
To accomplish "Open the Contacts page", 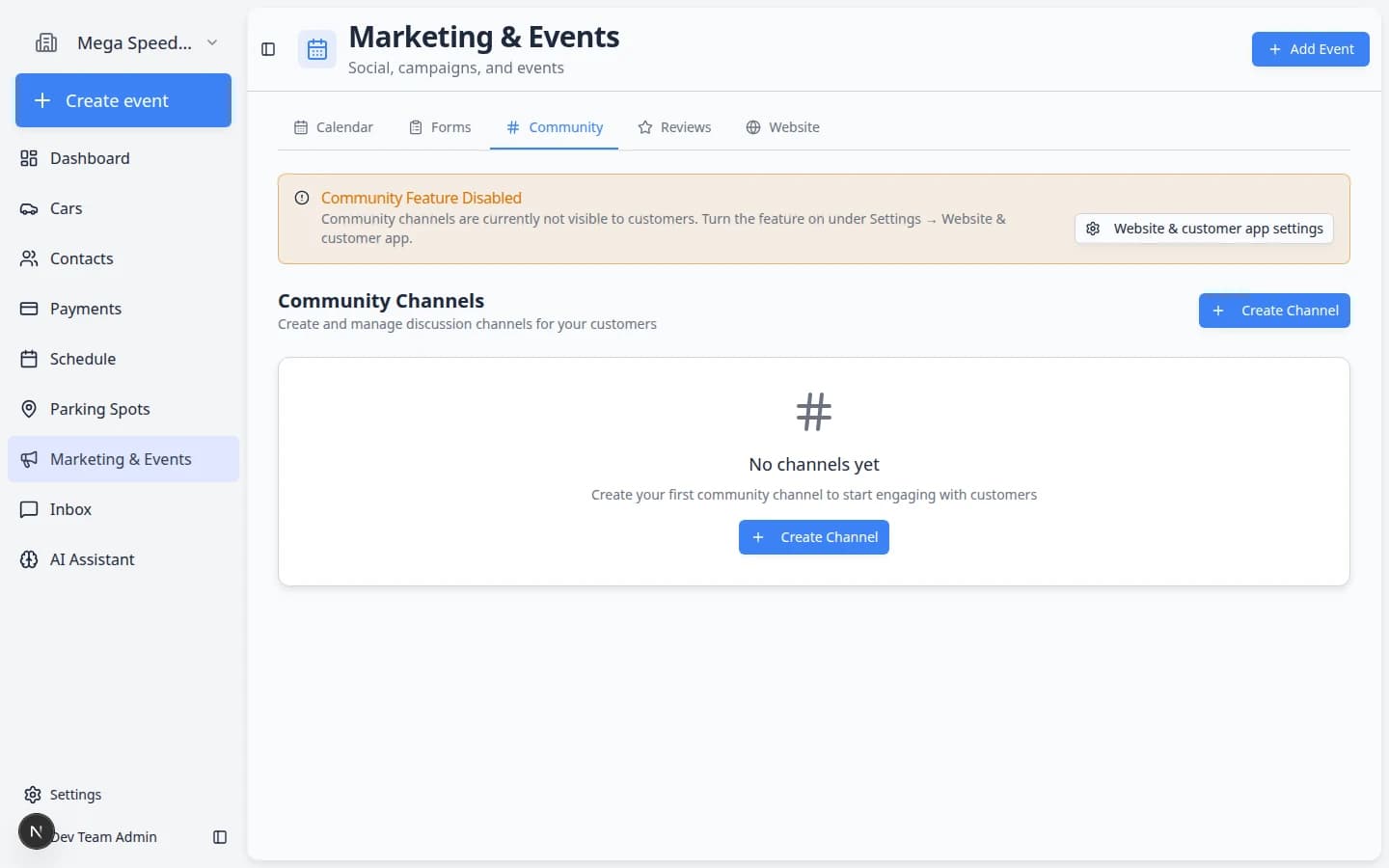I will coord(123,258).
